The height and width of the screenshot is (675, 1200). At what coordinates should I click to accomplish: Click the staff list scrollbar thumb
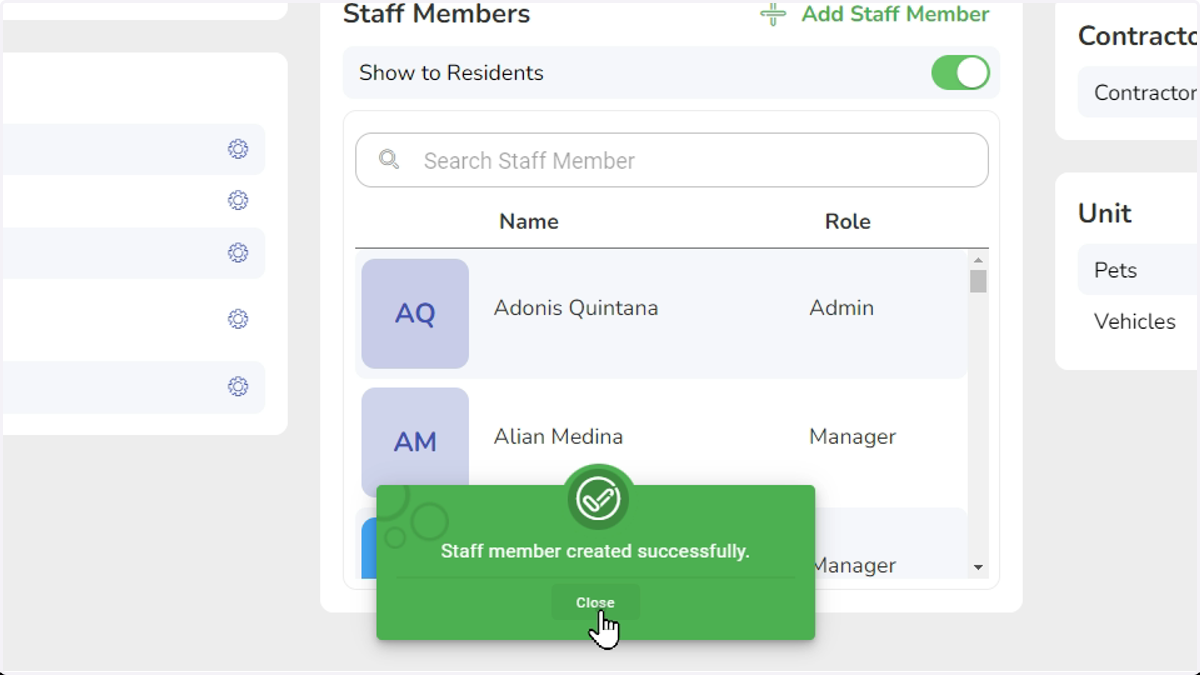point(978,281)
